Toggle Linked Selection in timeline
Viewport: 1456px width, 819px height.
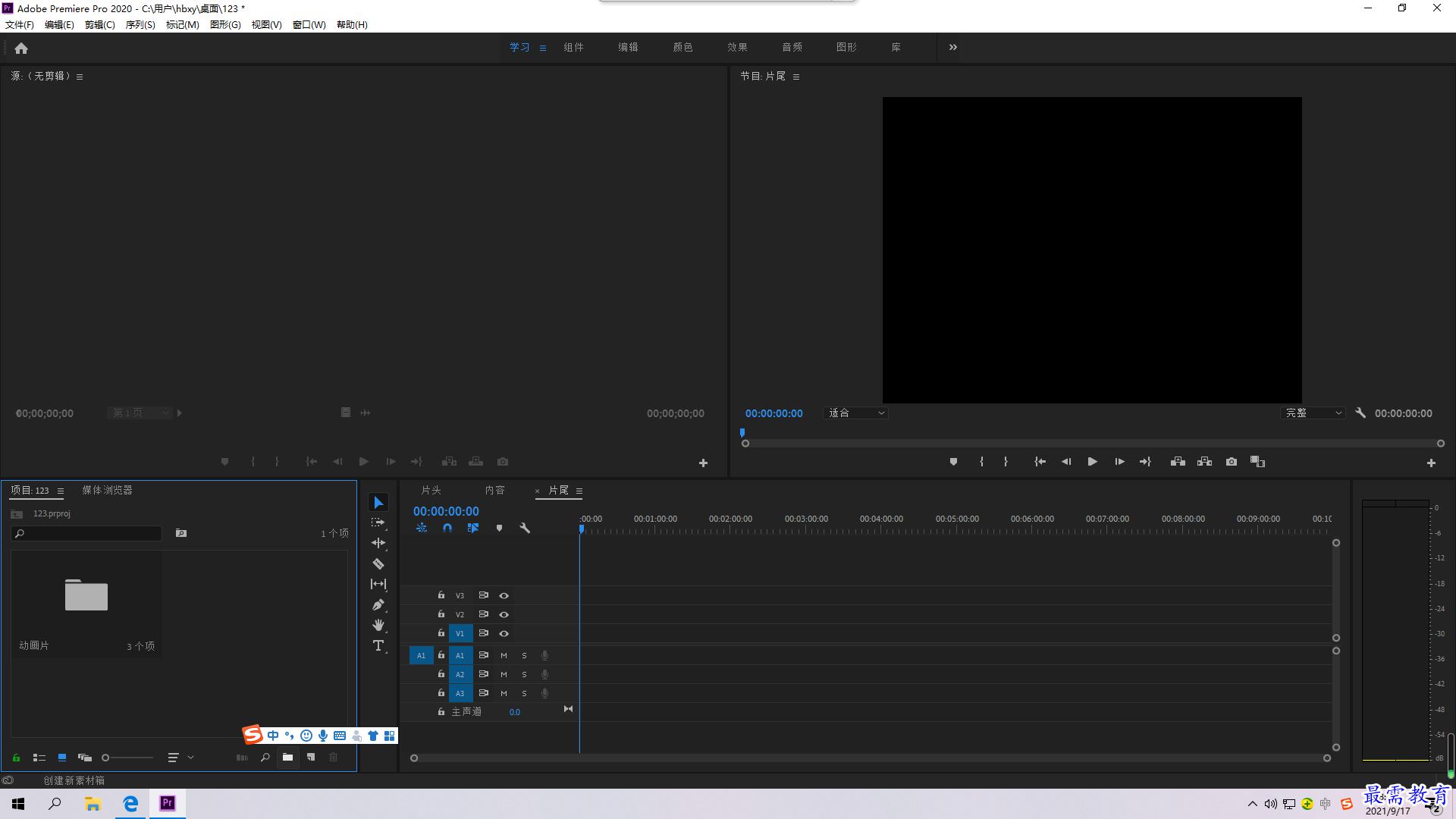click(473, 528)
